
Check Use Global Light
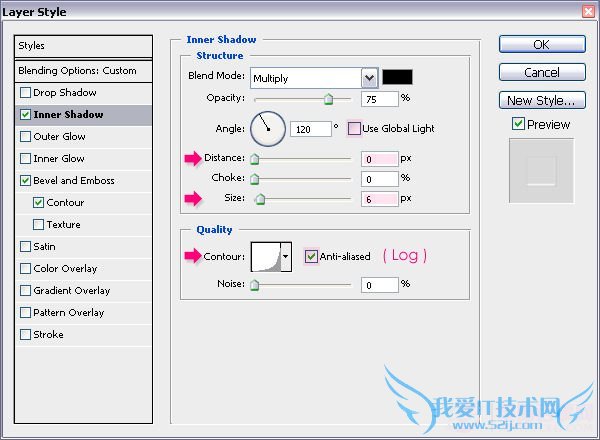tap(354, 129)
